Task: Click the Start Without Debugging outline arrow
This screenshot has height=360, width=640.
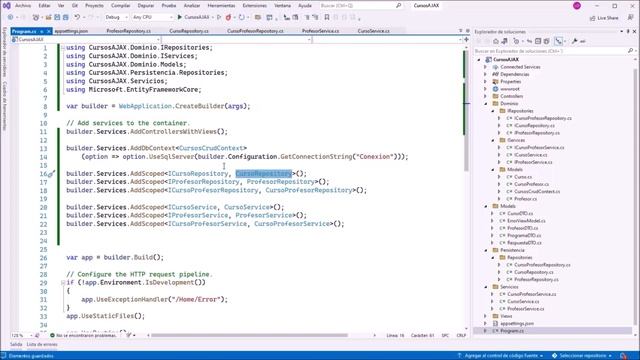Action: coord(219,17)
